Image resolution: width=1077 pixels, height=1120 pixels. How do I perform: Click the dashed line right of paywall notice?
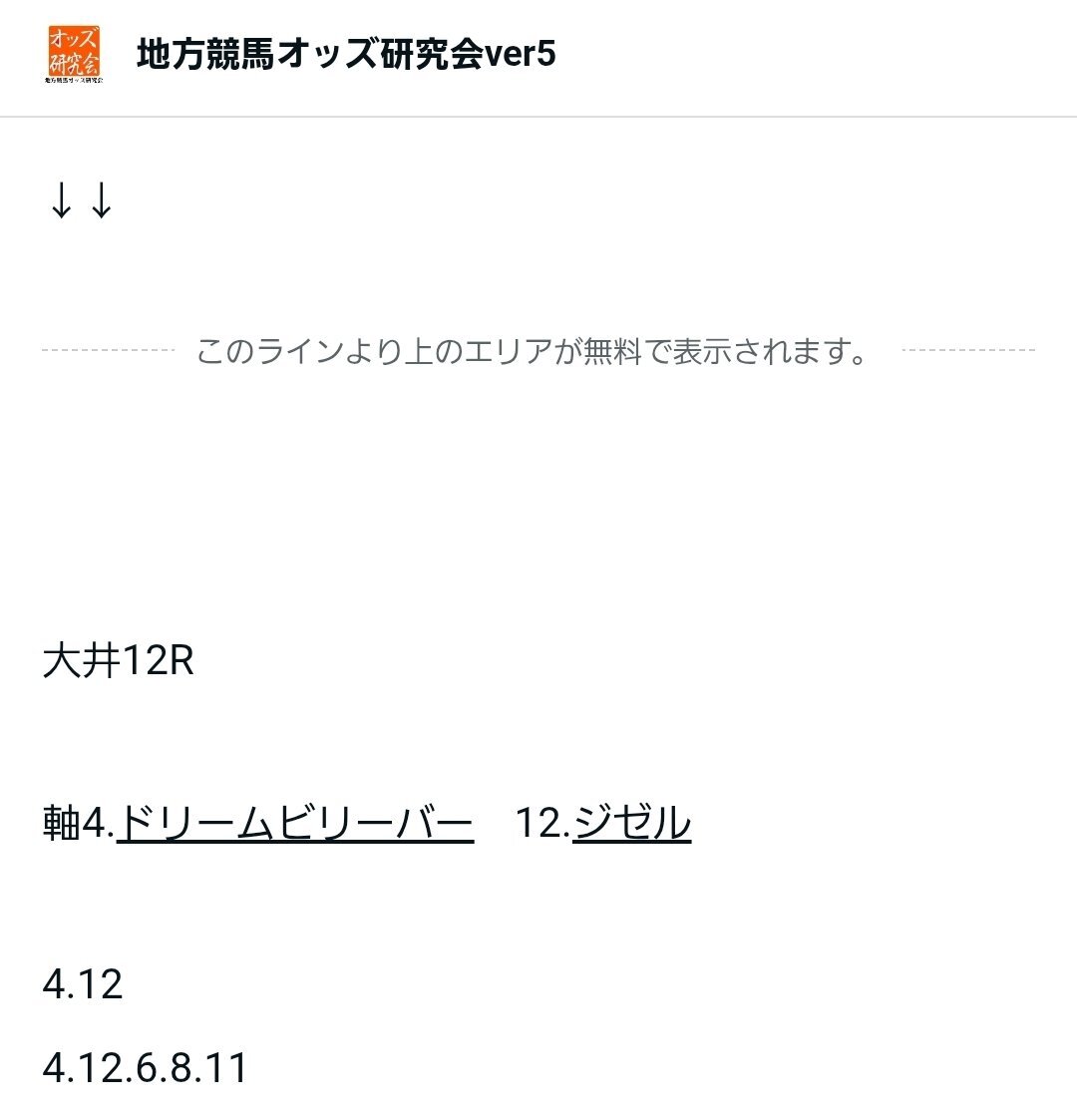[968, 350]
